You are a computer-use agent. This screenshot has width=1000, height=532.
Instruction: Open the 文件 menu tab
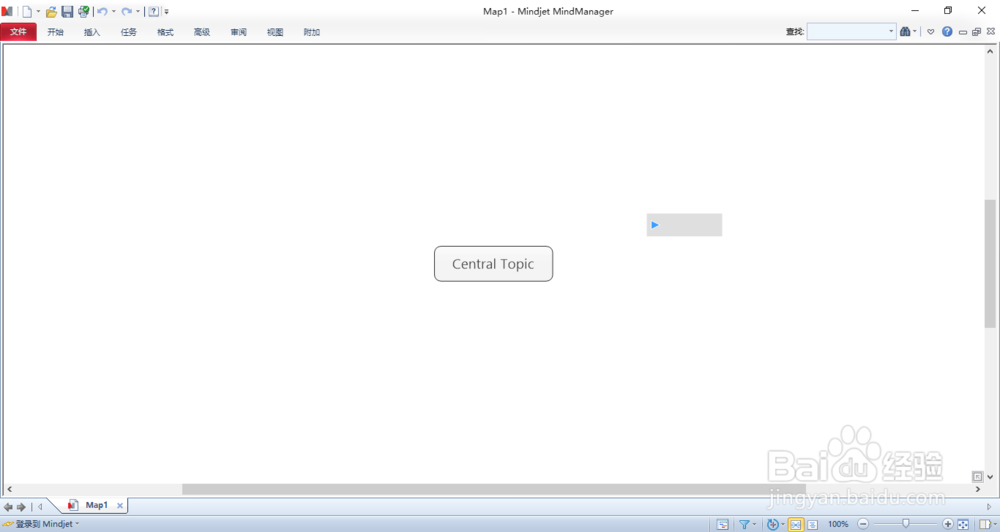(18, 32)
